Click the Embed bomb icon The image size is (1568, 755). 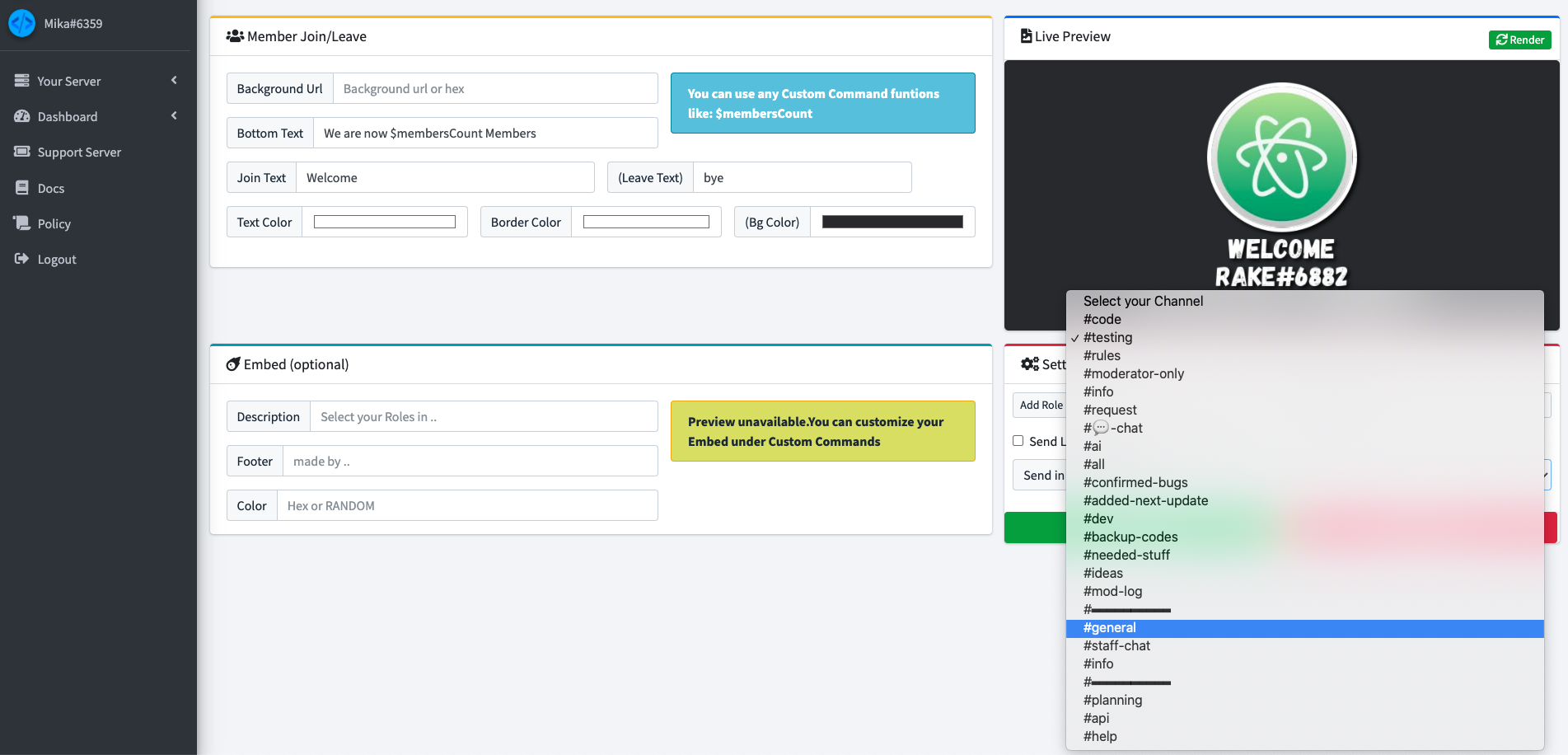233,364
